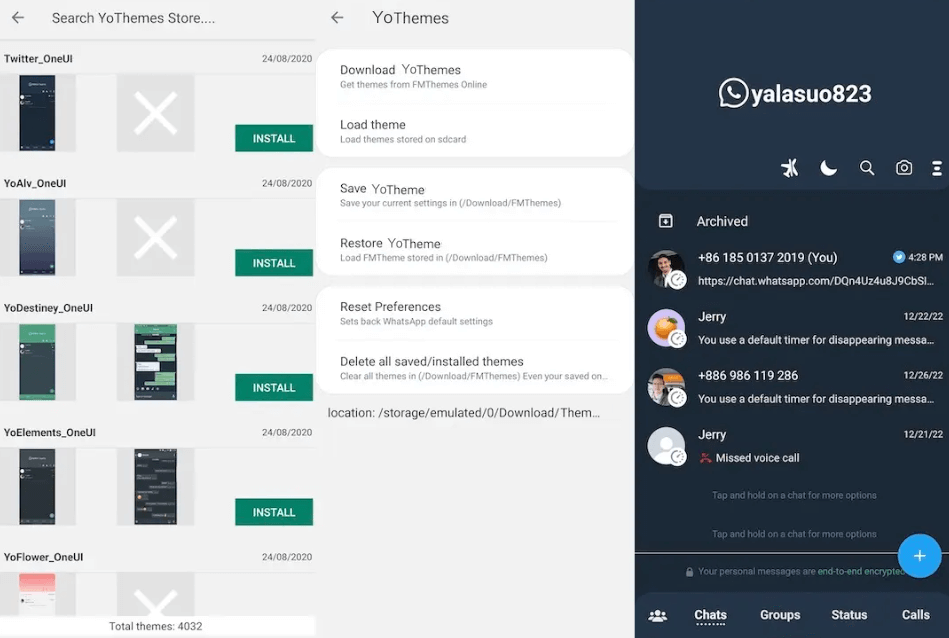
Task: Tap the blue plus new chat button
Action: coord(918,556)
